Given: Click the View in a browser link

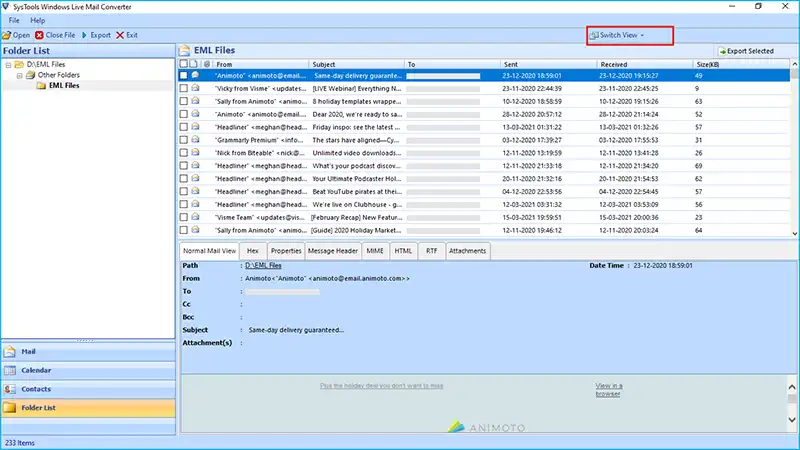Looking at the screenshot, I should point(609,390).
